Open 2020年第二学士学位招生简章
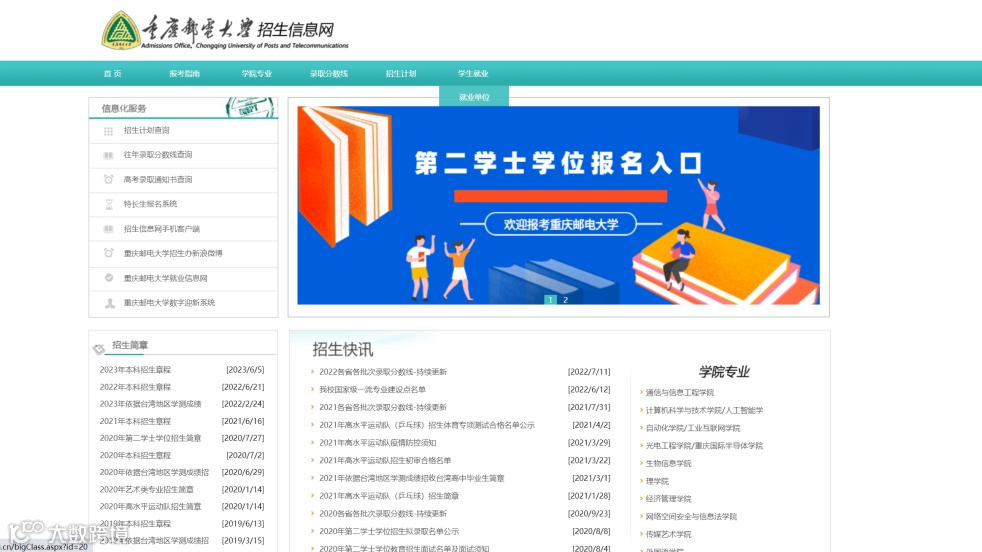The height and width of the screenshot is (552, 982). 150,438
